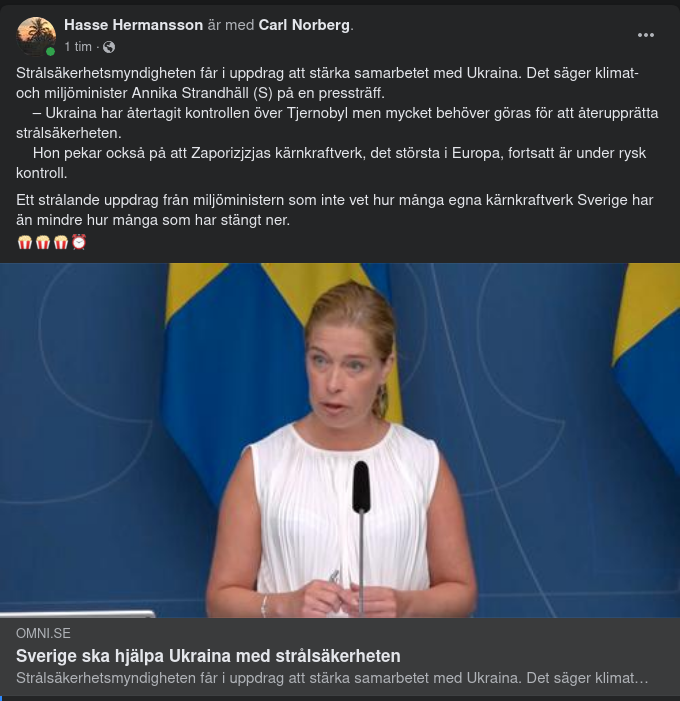The height and width of the screenshot is (701, 680).
Task: Open the press conference article image
Action: [x=340, y=440]
